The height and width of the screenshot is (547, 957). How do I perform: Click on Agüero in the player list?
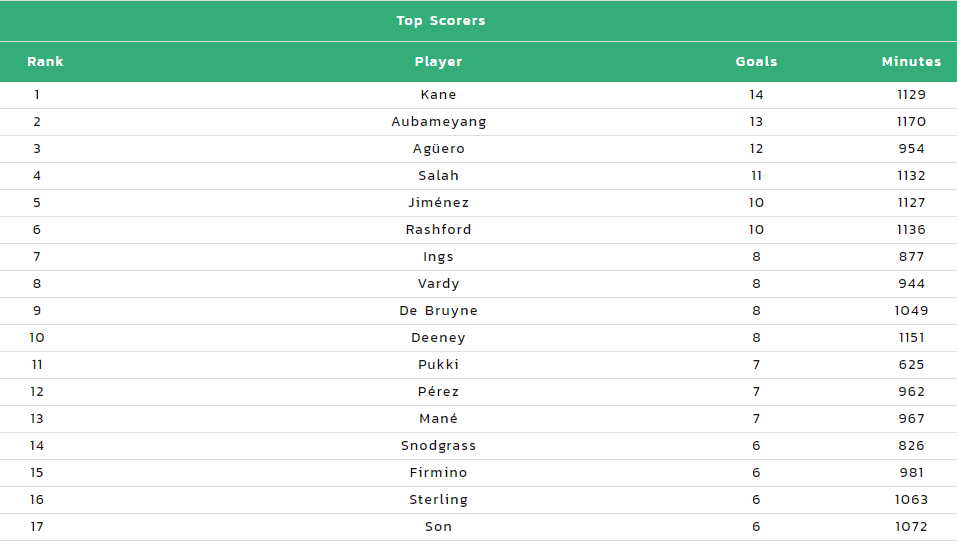coord(438,149)
